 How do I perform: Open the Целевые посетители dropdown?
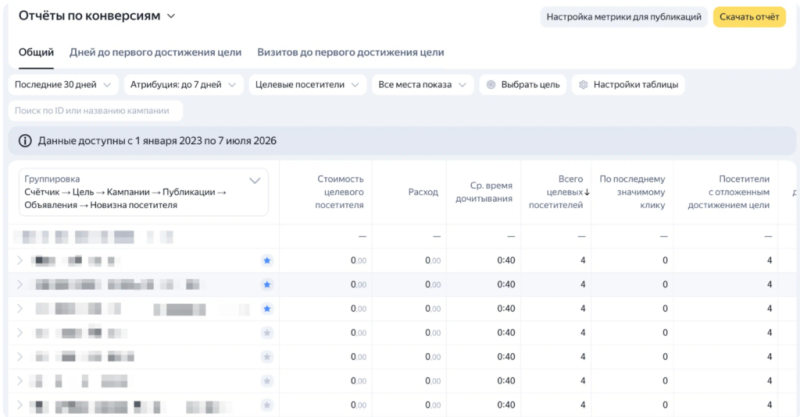click(x=307, y=85)
